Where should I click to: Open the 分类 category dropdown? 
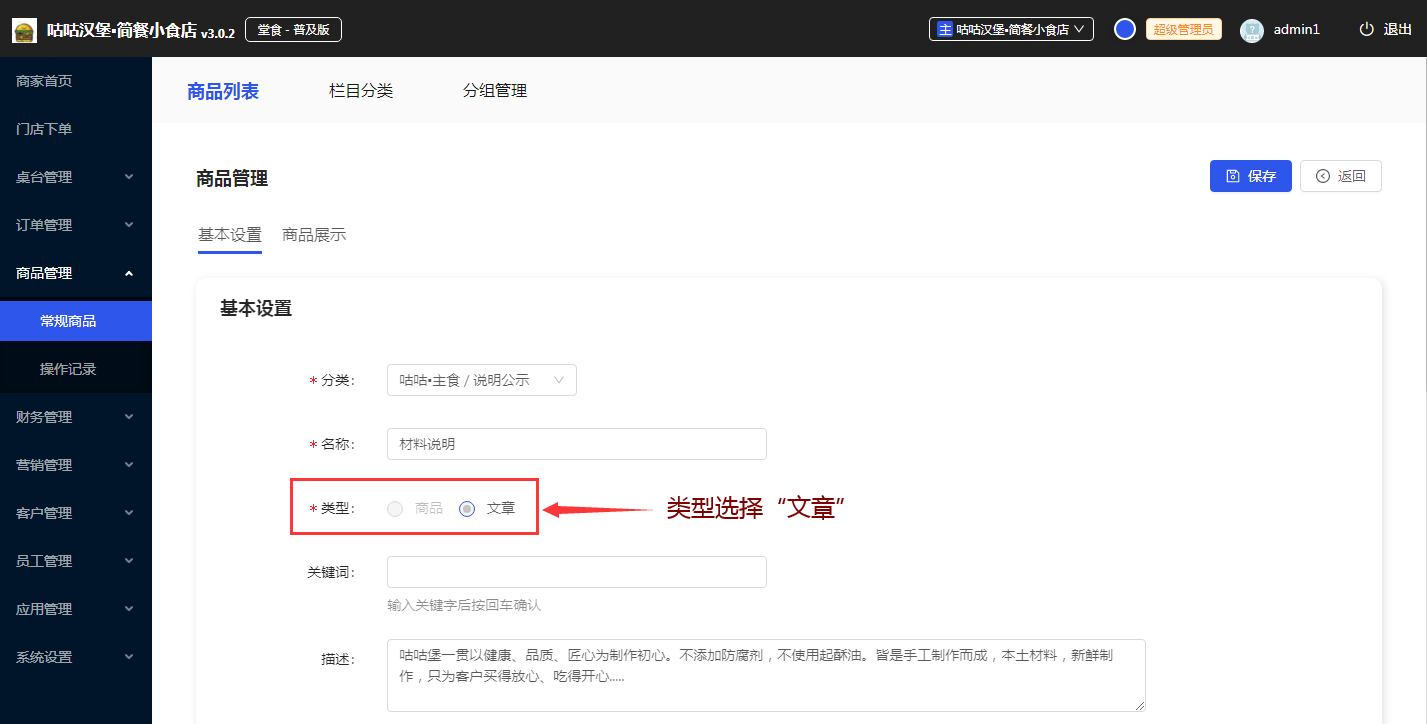point(482,380)
